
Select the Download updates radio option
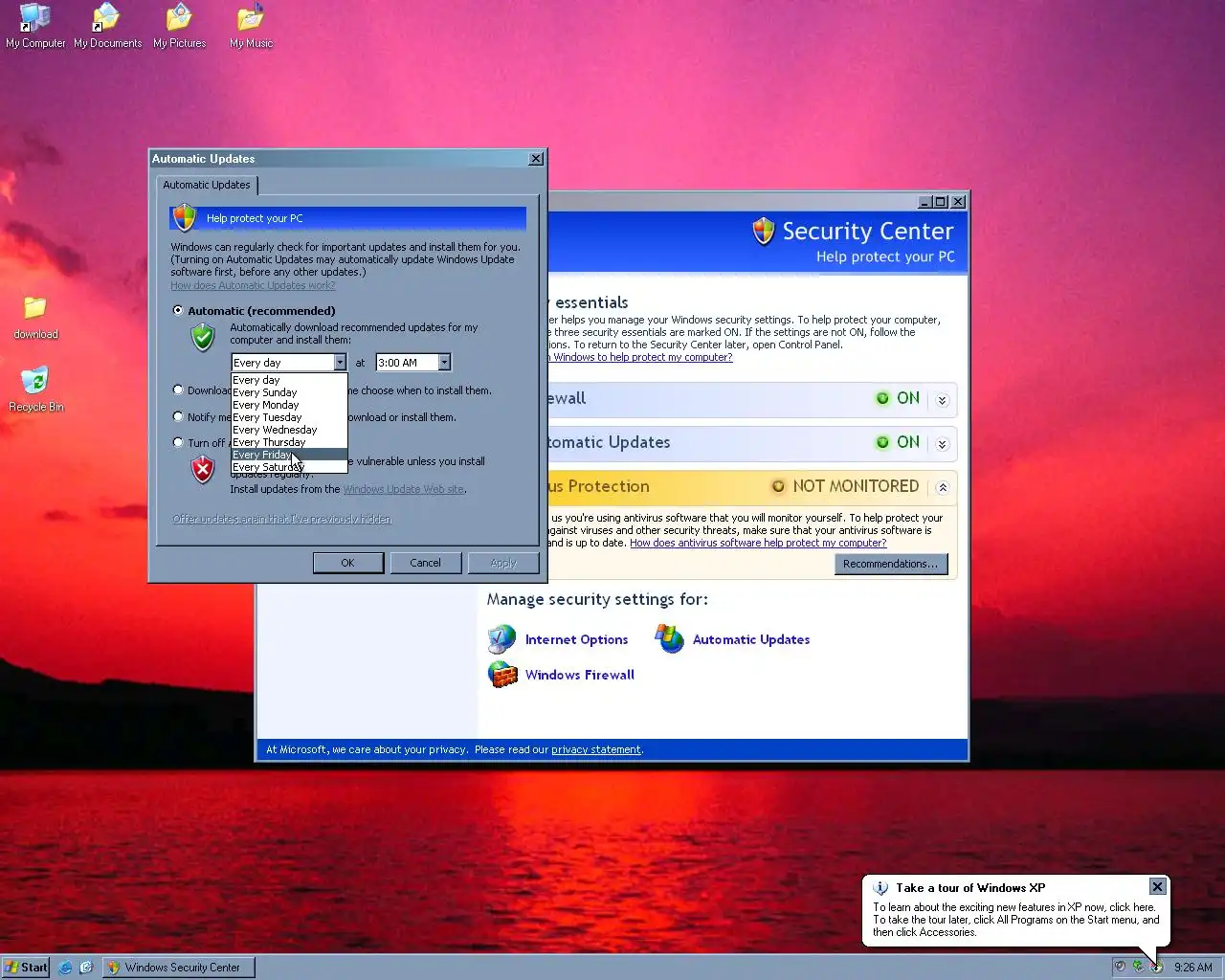coord(178,390)
